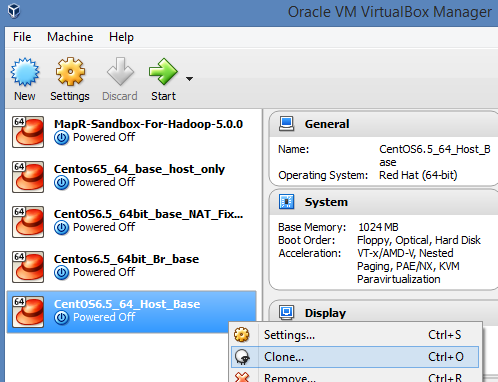Click power state icon under Centos65_64_base_host_only
The width and height of the screenshot is (498, 382).
62,183
